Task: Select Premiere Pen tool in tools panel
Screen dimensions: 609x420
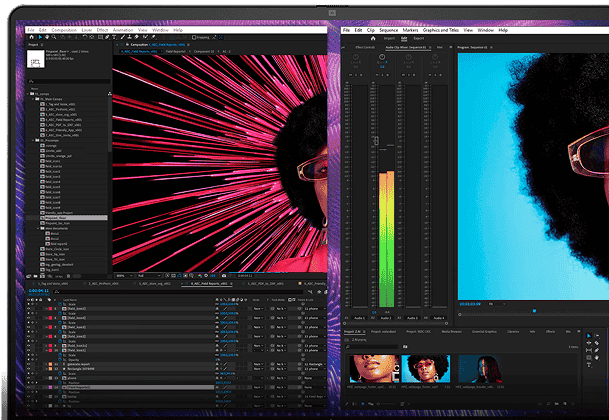Action: click(597, 350)
